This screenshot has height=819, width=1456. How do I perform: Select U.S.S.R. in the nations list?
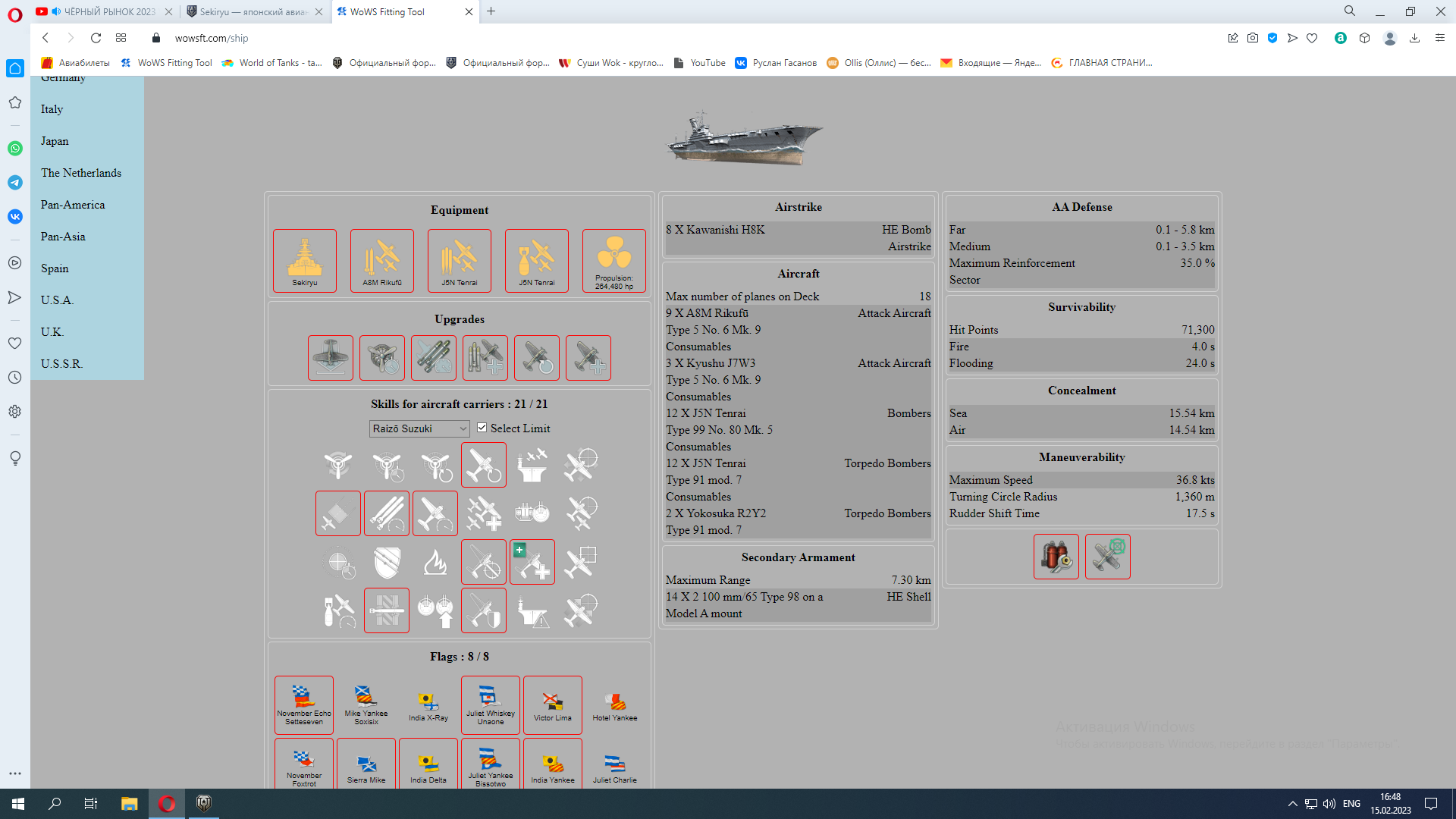(61, 364)
